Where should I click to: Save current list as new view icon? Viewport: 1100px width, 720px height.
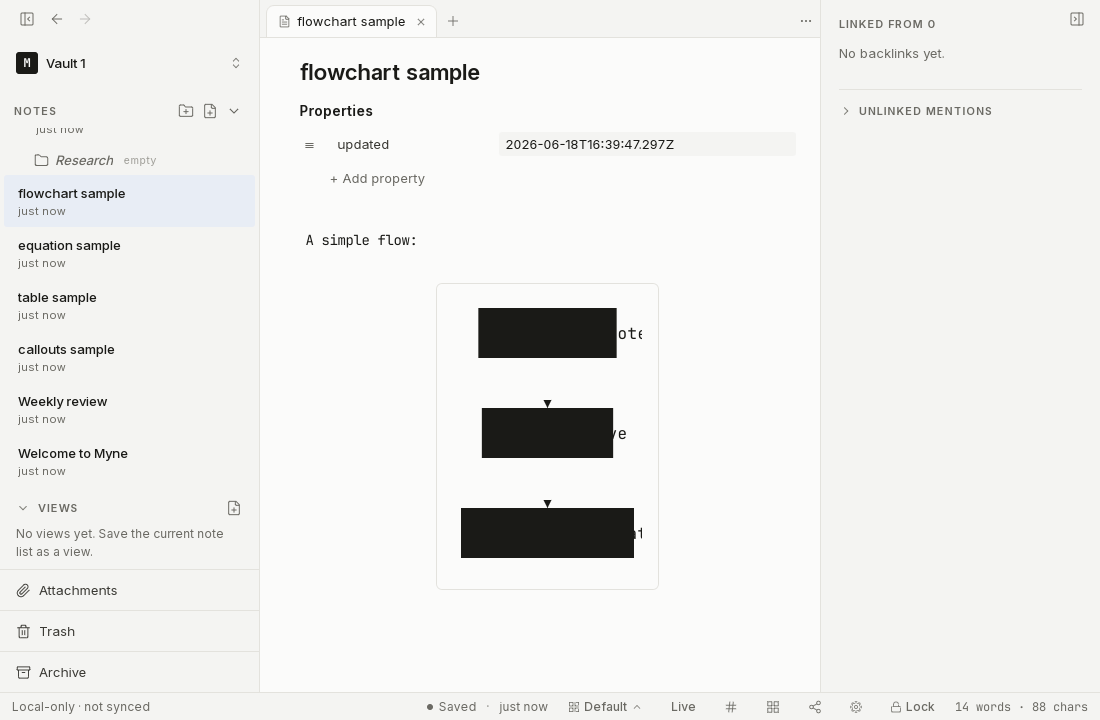pos(234,508)
